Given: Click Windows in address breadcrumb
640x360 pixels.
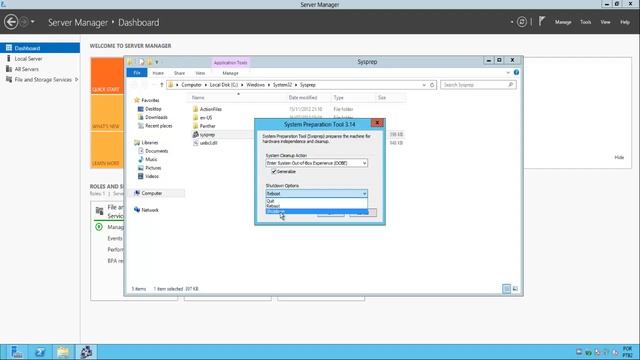Looking at the screenshot, I should (256, 85).
